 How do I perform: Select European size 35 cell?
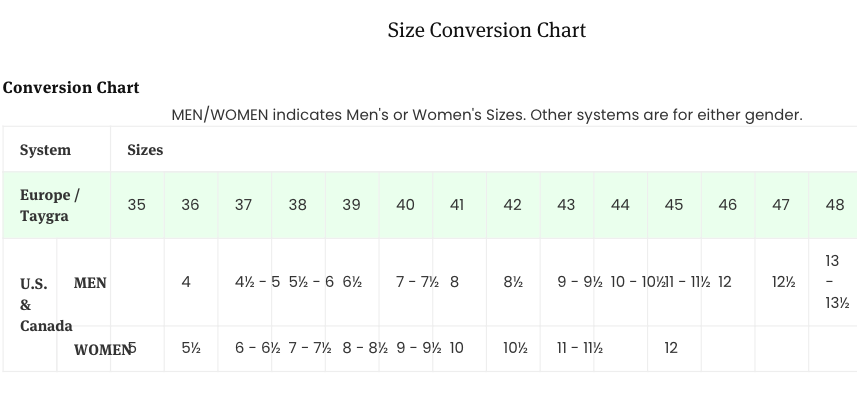pos(137,204)
